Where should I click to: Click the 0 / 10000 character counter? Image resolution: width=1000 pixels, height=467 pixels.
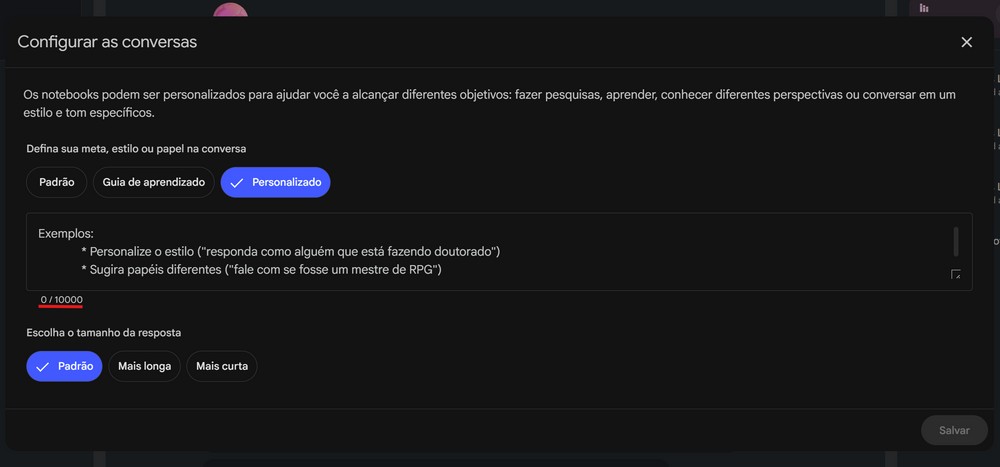point(61,300)
